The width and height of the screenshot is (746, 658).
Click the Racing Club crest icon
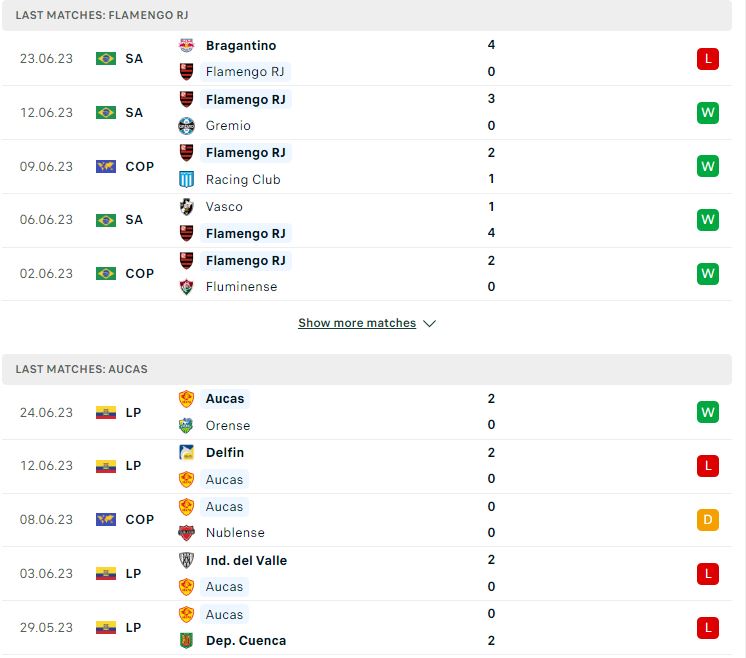click(186, 179)
